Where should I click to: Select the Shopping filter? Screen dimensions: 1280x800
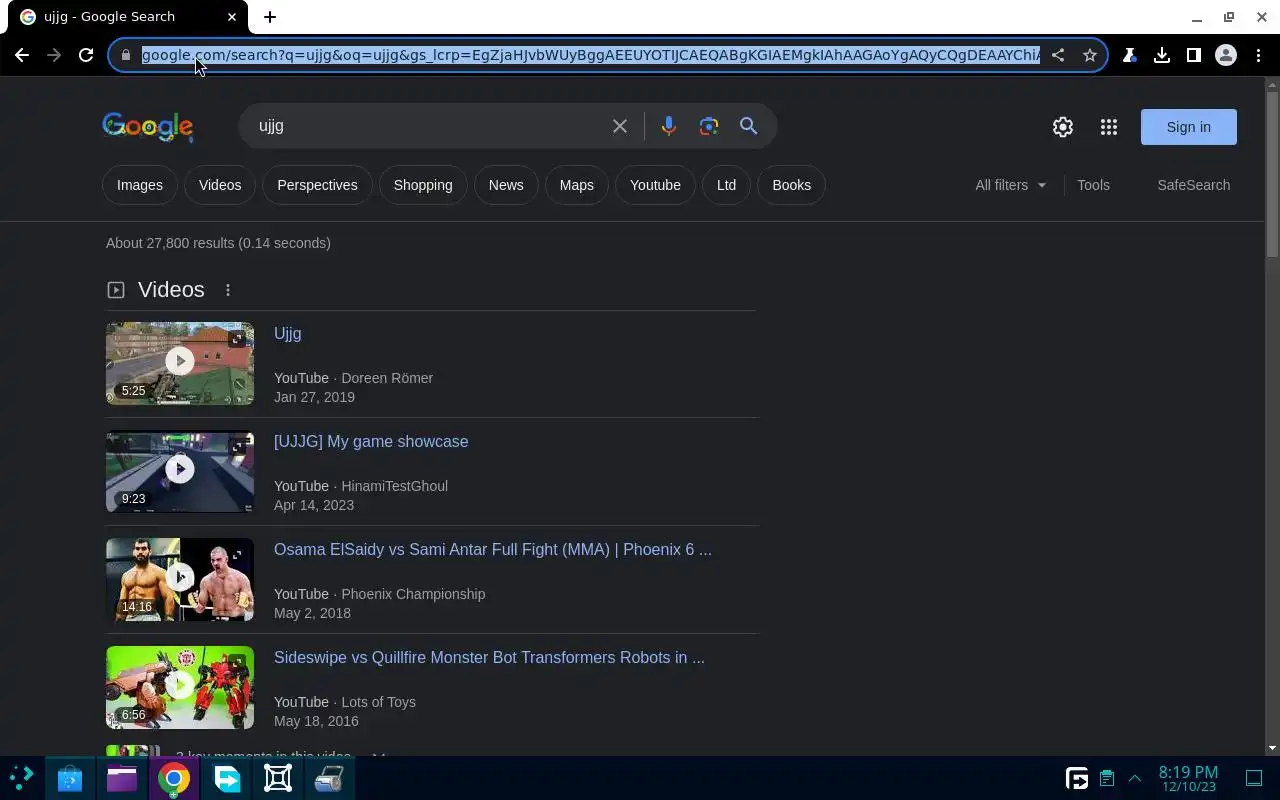tap(423, 185)
